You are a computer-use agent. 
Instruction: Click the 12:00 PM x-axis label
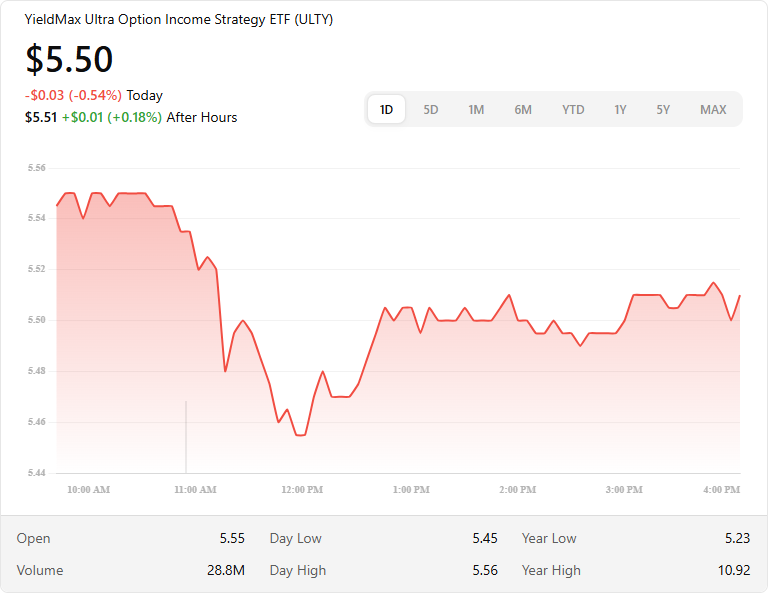[x=302, y=490]
